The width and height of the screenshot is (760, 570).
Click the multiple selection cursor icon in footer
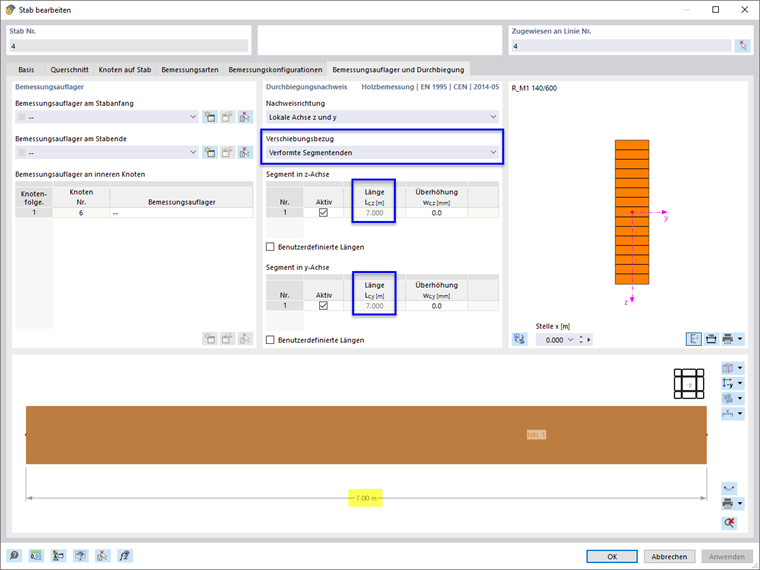103,555
